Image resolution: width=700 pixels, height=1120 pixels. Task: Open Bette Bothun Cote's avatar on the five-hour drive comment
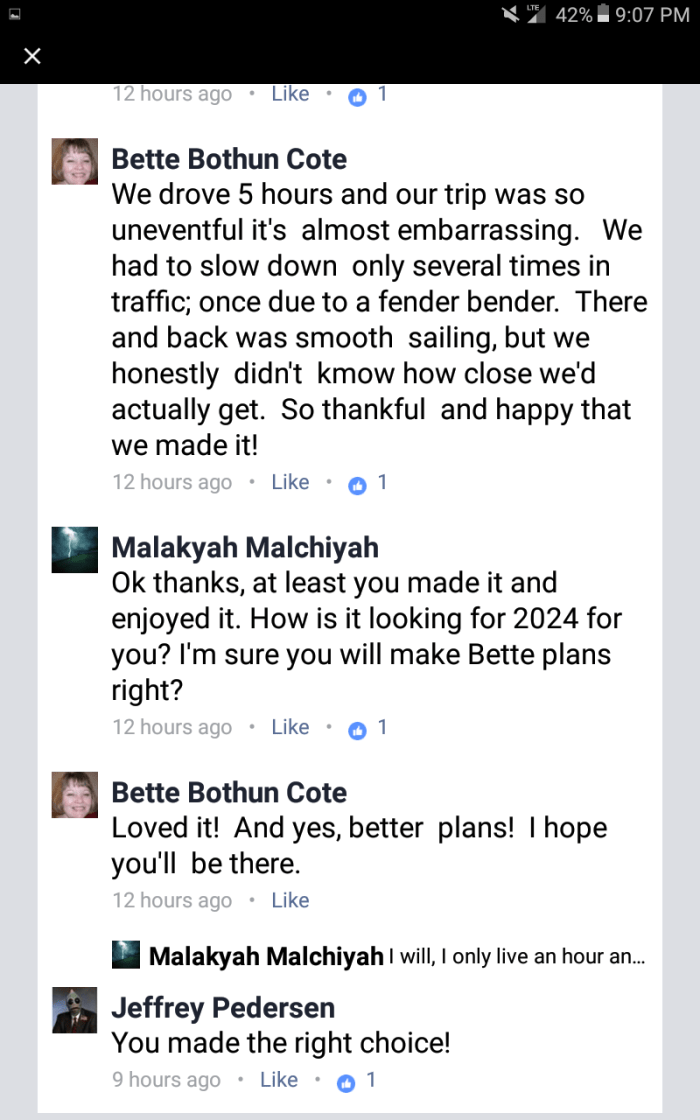tap(75, 161)
